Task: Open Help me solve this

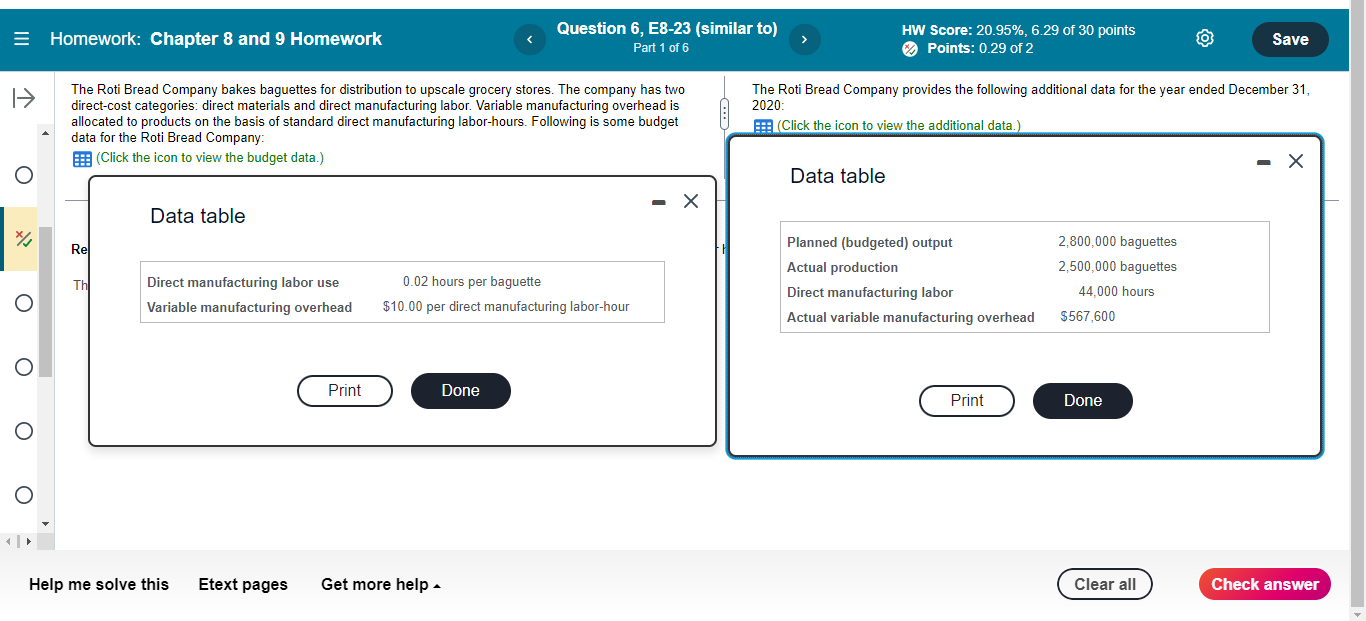Action: (99, 584)
